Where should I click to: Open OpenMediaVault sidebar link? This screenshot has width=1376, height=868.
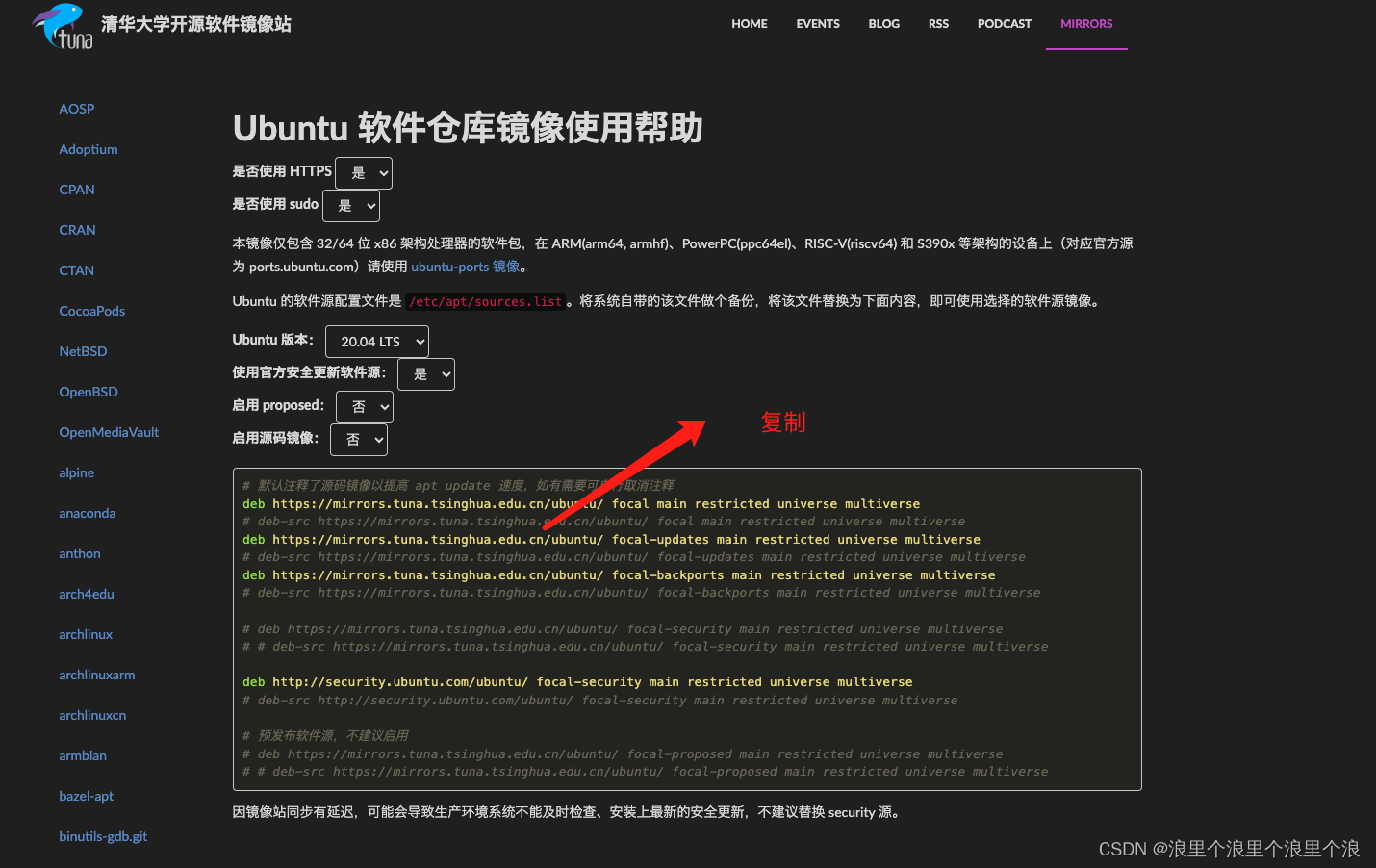109,432
